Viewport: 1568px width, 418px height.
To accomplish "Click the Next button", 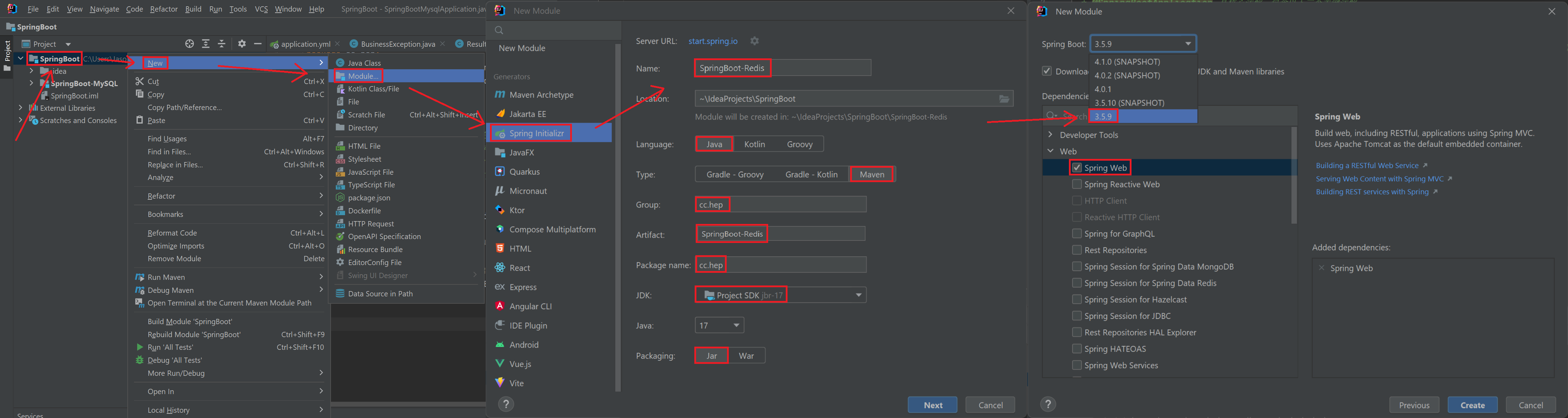I will point(932,405).
